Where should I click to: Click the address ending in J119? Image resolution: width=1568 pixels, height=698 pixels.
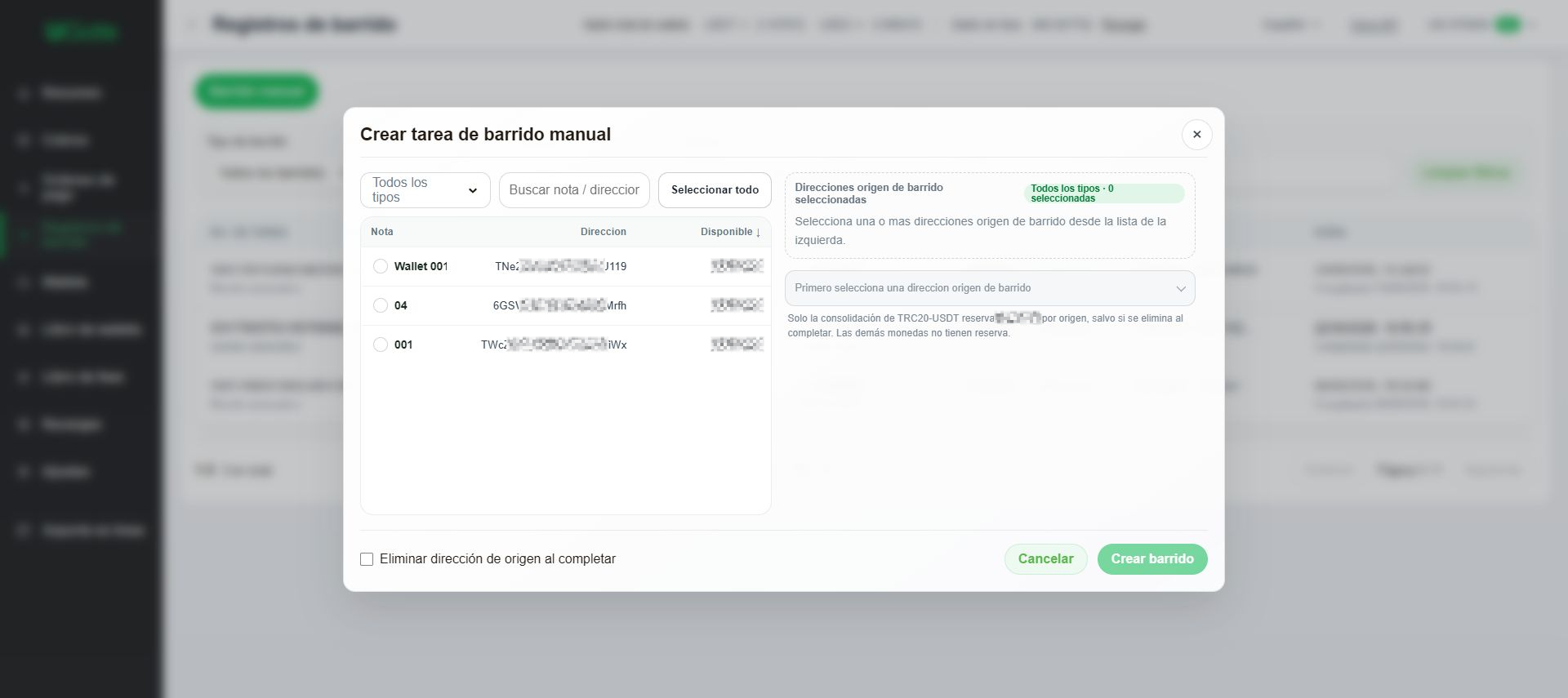click(x=561, y=266)
